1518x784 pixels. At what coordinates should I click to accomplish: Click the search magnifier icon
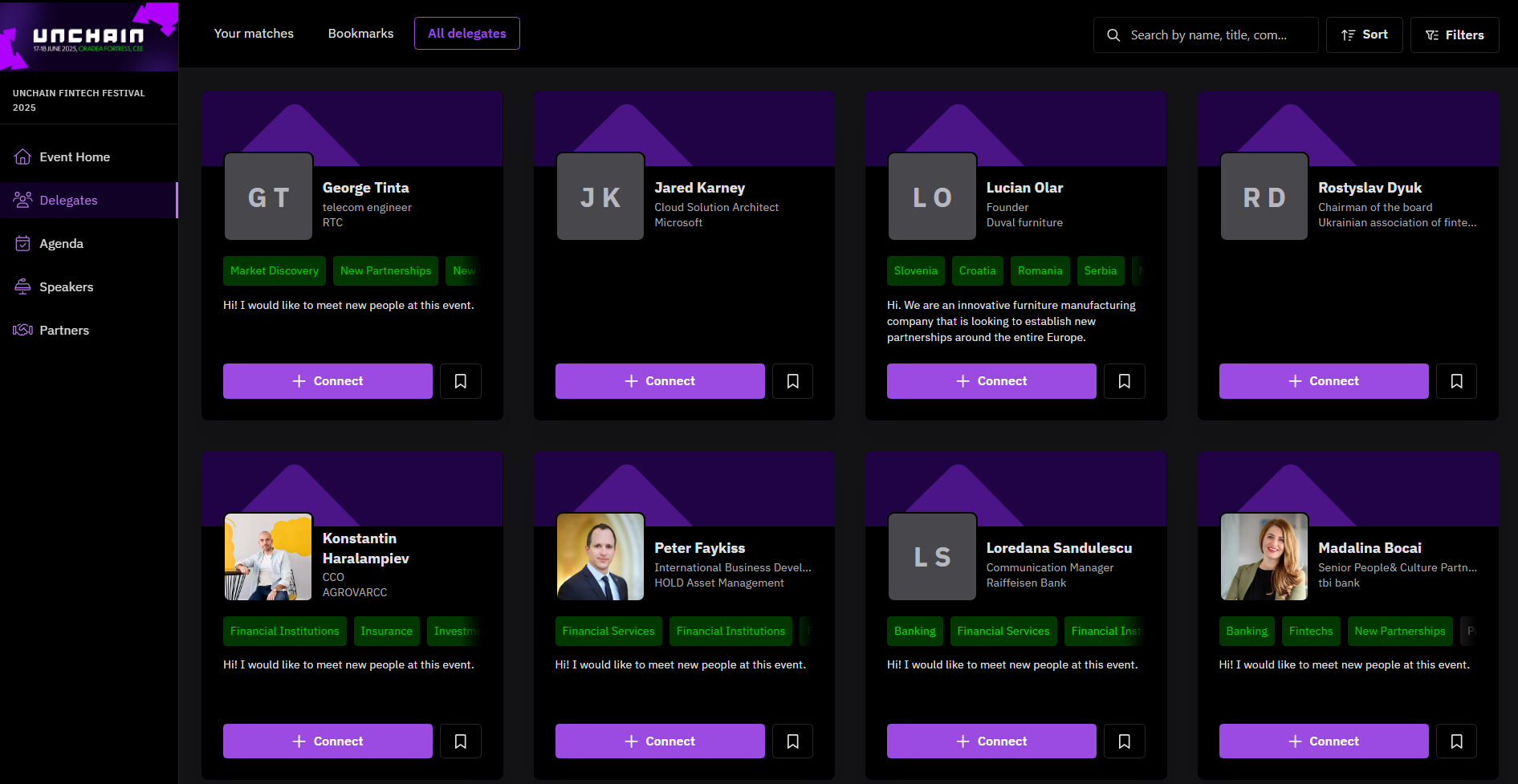point(1113,35)
